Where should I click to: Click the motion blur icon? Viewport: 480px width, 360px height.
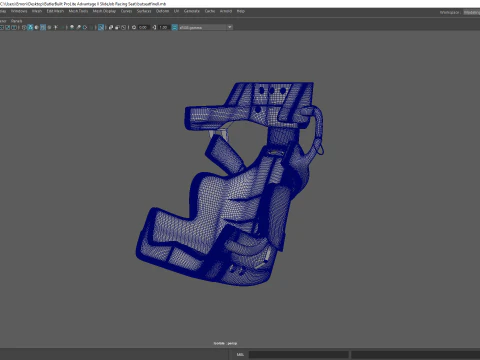click(x=78, y=27)
